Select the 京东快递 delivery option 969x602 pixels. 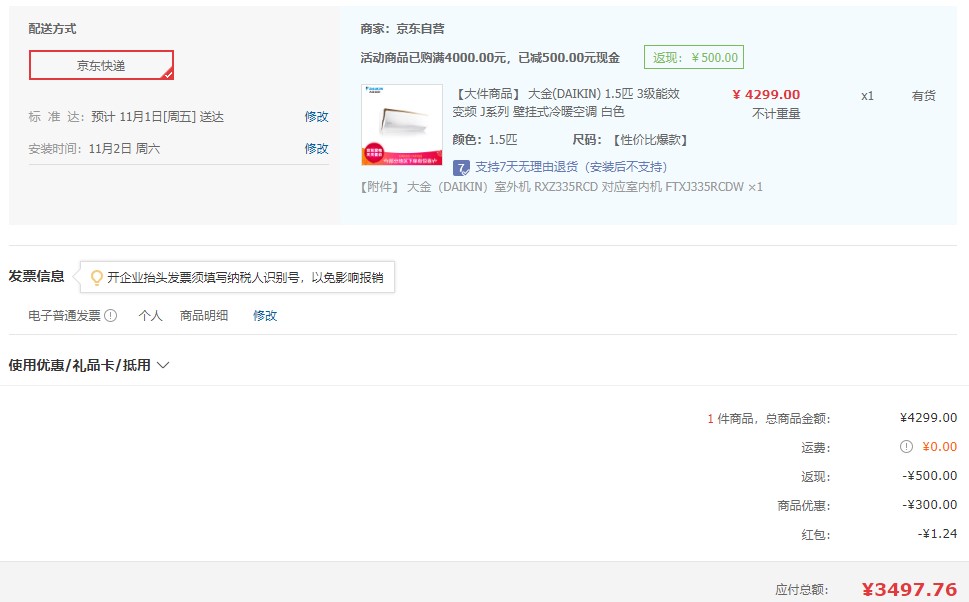(101, 65)
